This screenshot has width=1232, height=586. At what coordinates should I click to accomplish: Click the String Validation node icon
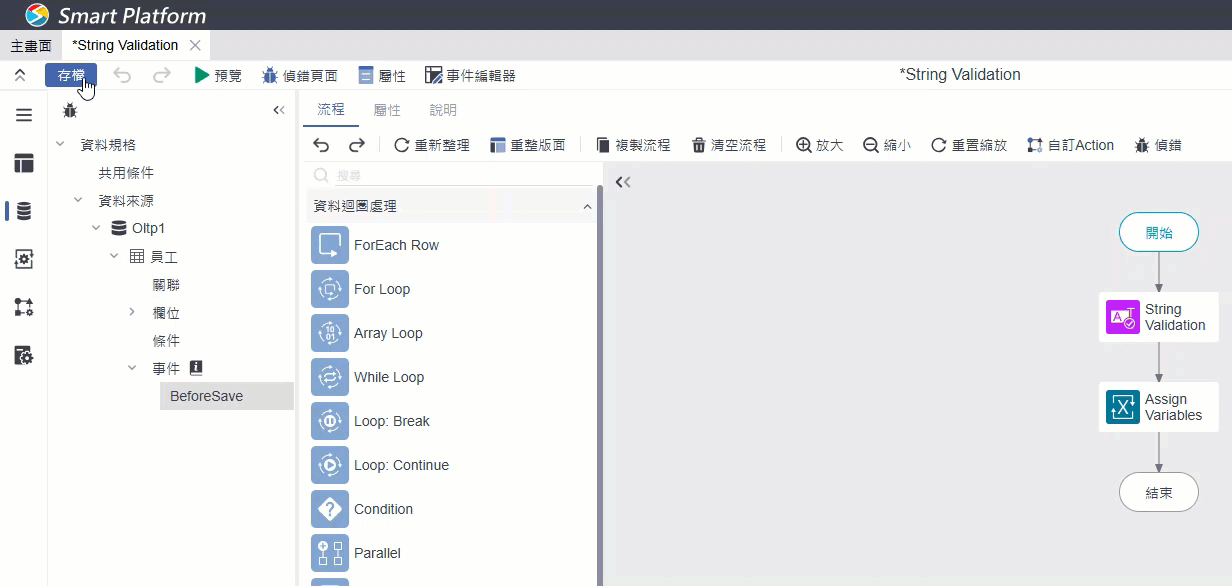tap(1123, 317)
